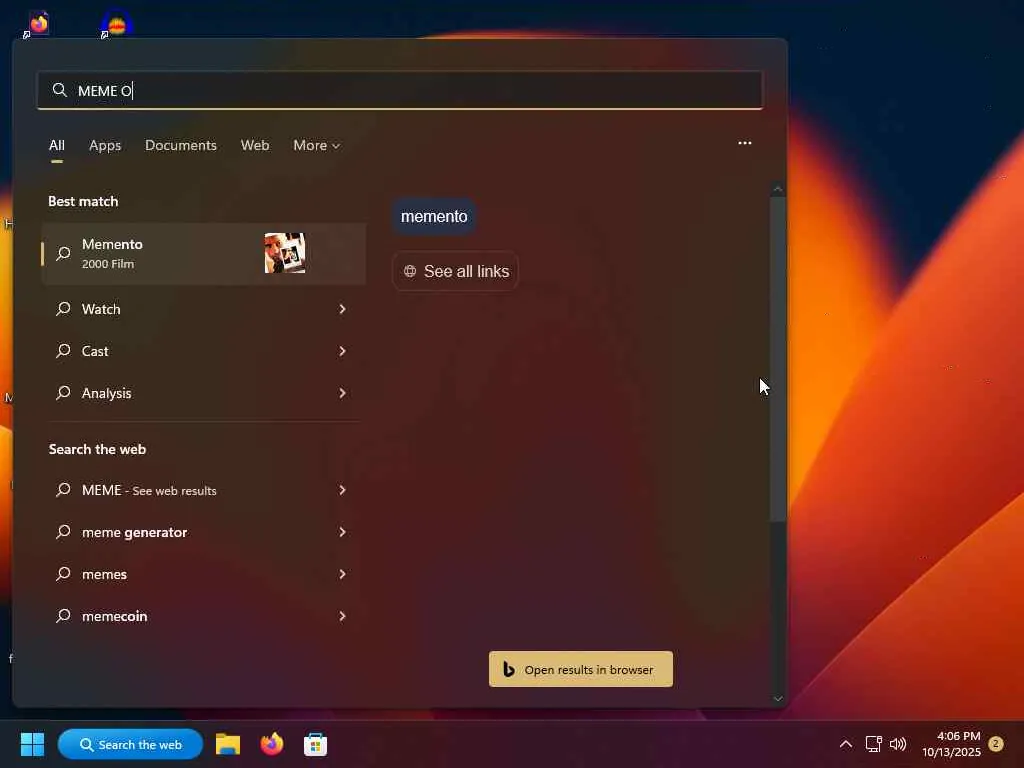Click the search magnifier icon in search box
This screenshot has height=768, width=1024.
pos(59,90)
